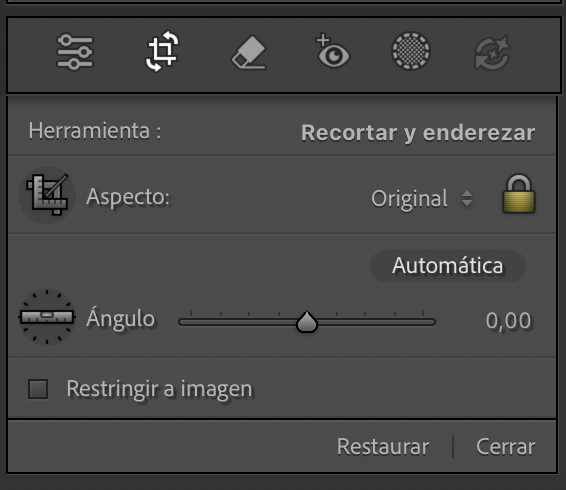Click the grayed-out sparkle refresh icon
The height and width of the screenshot is (490, 566).
coord(492,53)
